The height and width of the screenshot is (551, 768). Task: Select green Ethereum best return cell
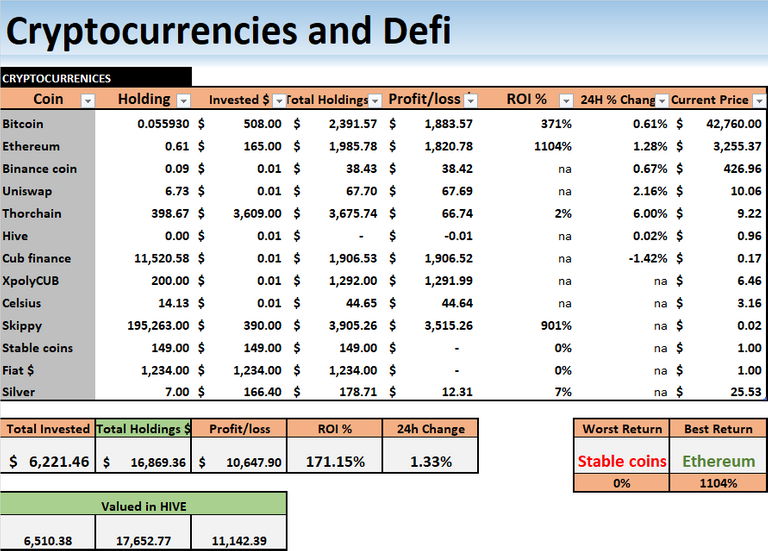pos(718,456)
